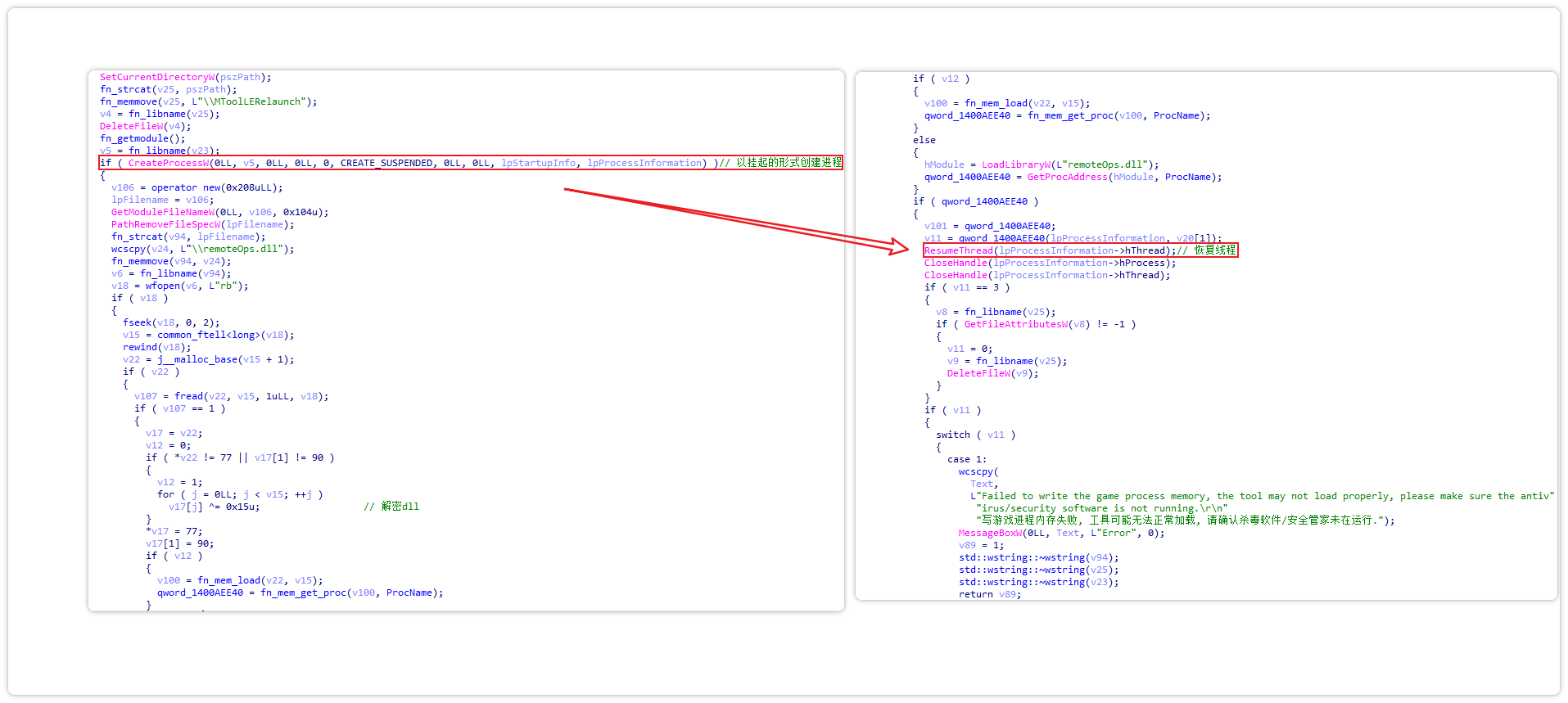This screenshot has height=703, width=1568.
Task: Select the v12 = 1 assignment
Action: click(x=179, y=482)
